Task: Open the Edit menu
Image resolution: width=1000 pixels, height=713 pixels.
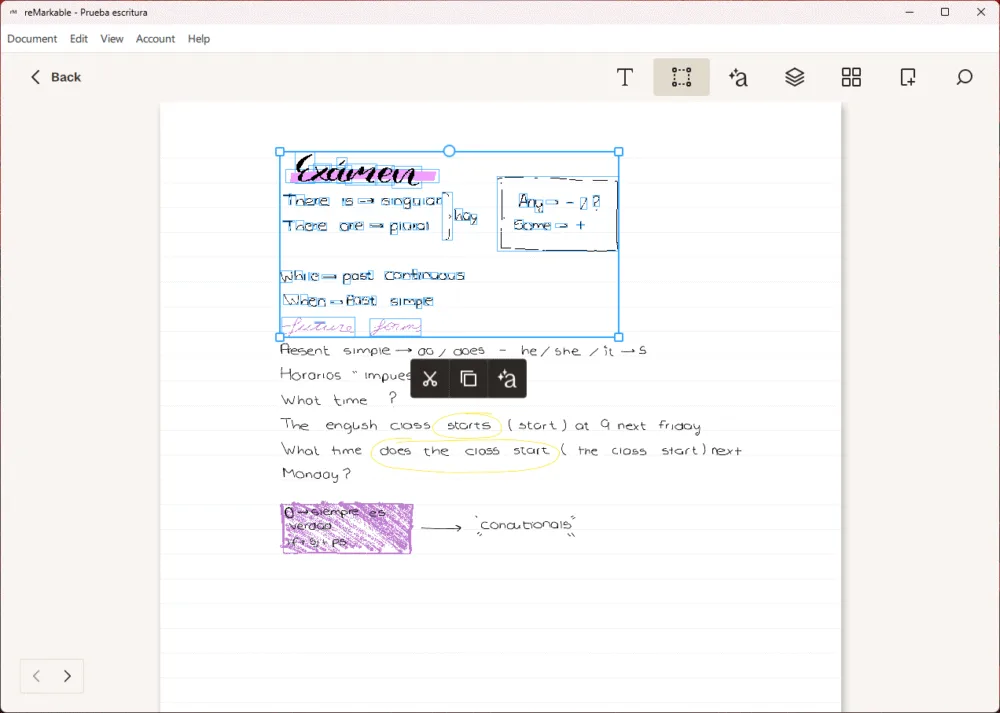Action: pyautogui.click(x=78, y=39)
